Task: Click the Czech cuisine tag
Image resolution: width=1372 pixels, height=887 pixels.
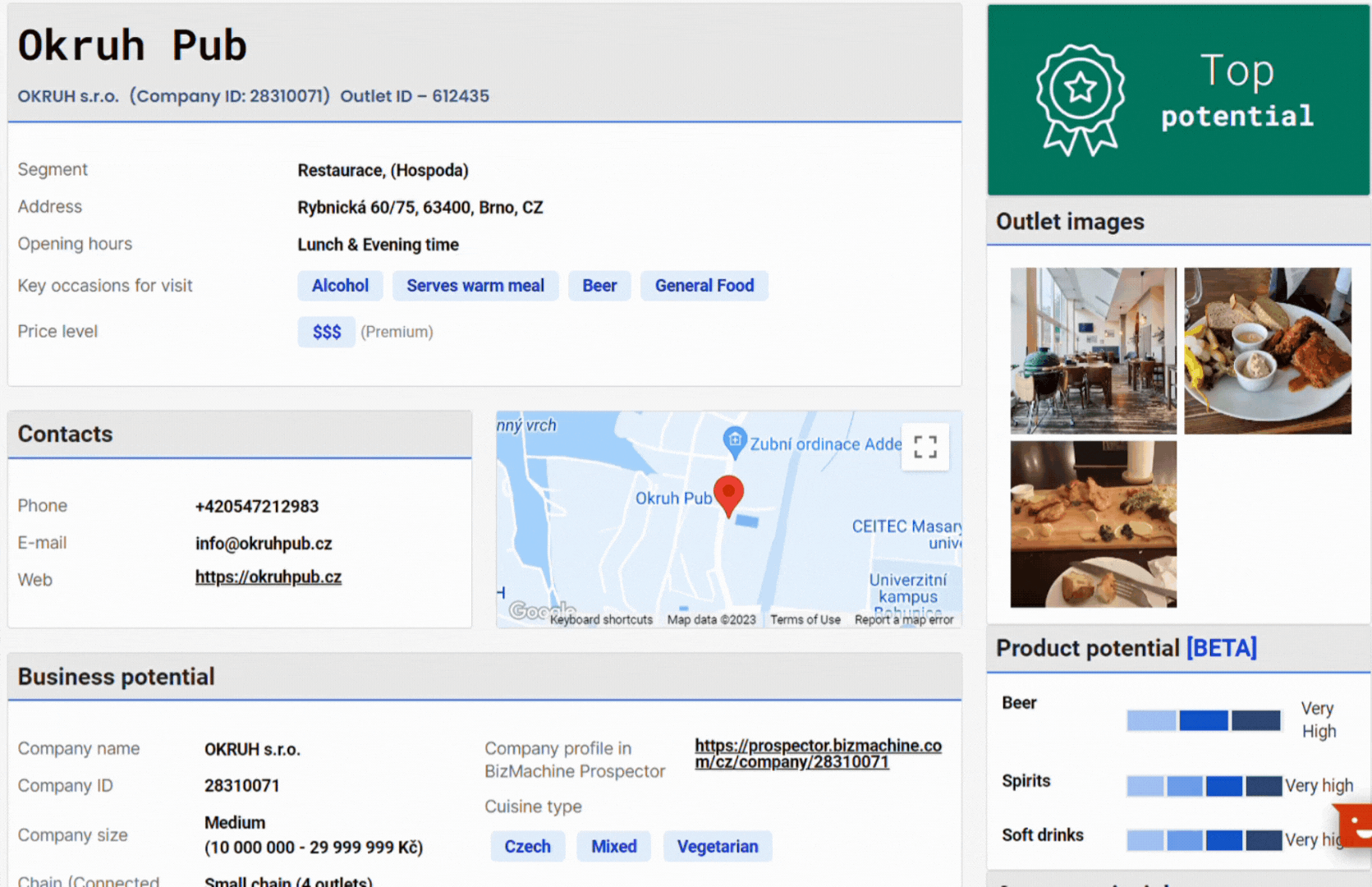Action: (x=528, y=847)
